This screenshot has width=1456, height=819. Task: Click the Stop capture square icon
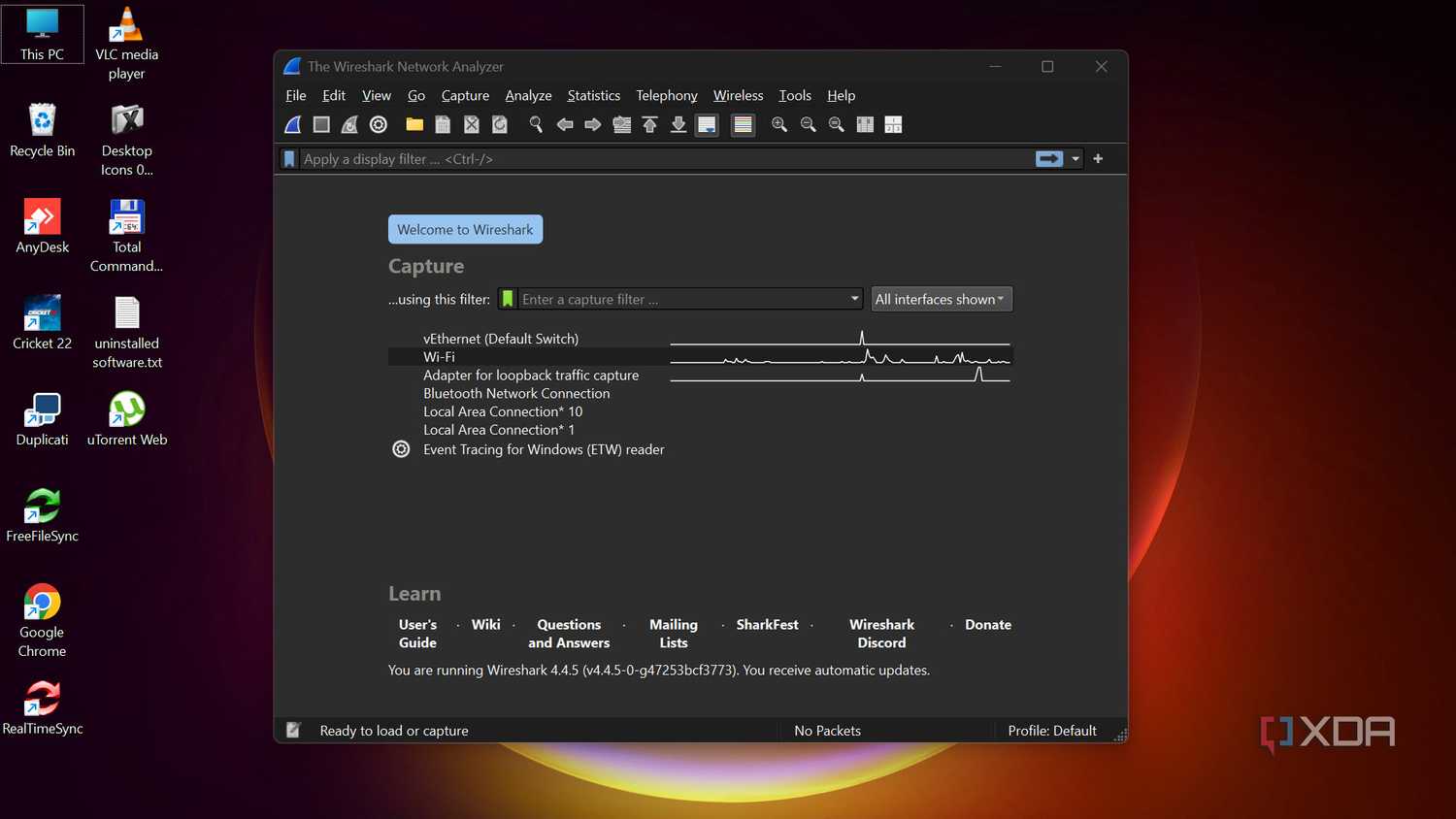click(x=321, y=124)
